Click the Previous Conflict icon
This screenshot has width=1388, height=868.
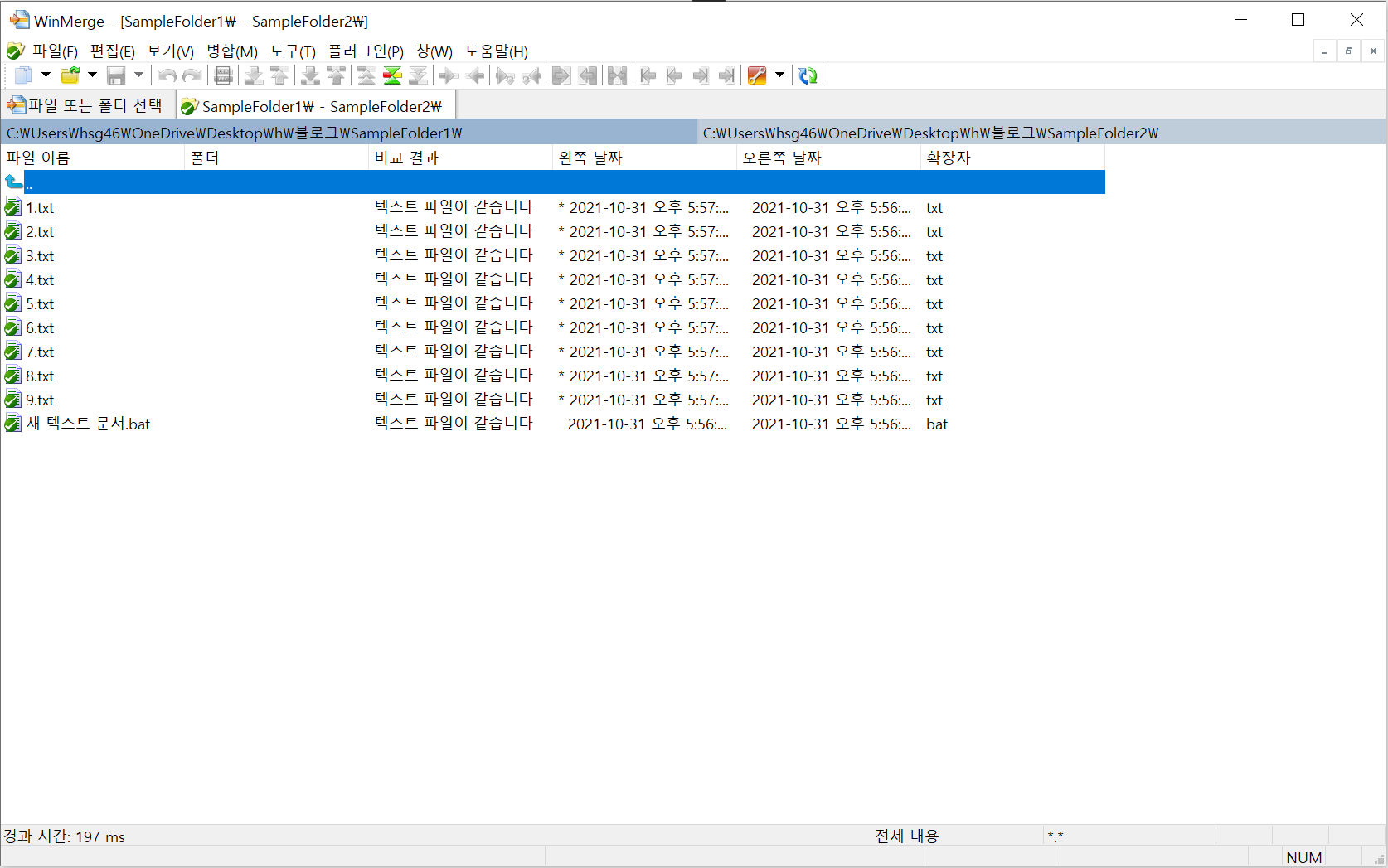(x=336, y=75)
